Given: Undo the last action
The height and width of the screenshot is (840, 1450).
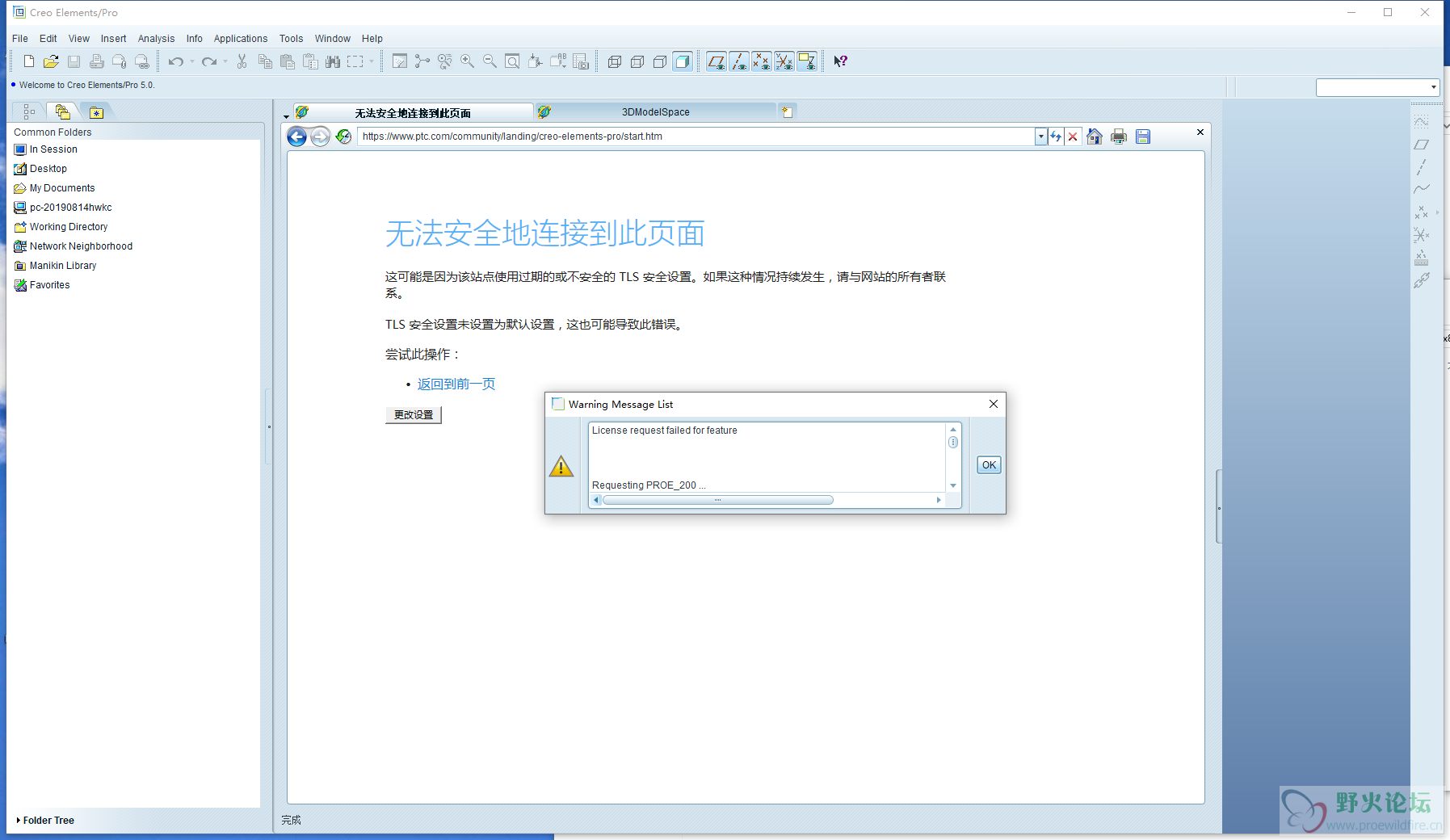Looking at the screenshot, I should coord(175,61).
